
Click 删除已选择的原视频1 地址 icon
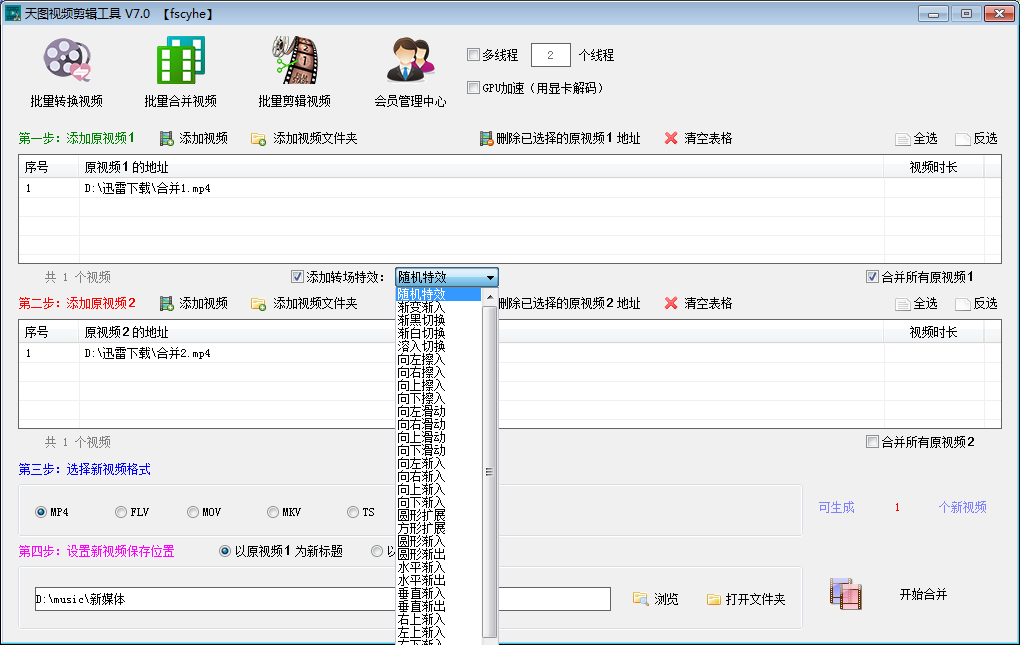pyautogui.click(x=486, y=138)
